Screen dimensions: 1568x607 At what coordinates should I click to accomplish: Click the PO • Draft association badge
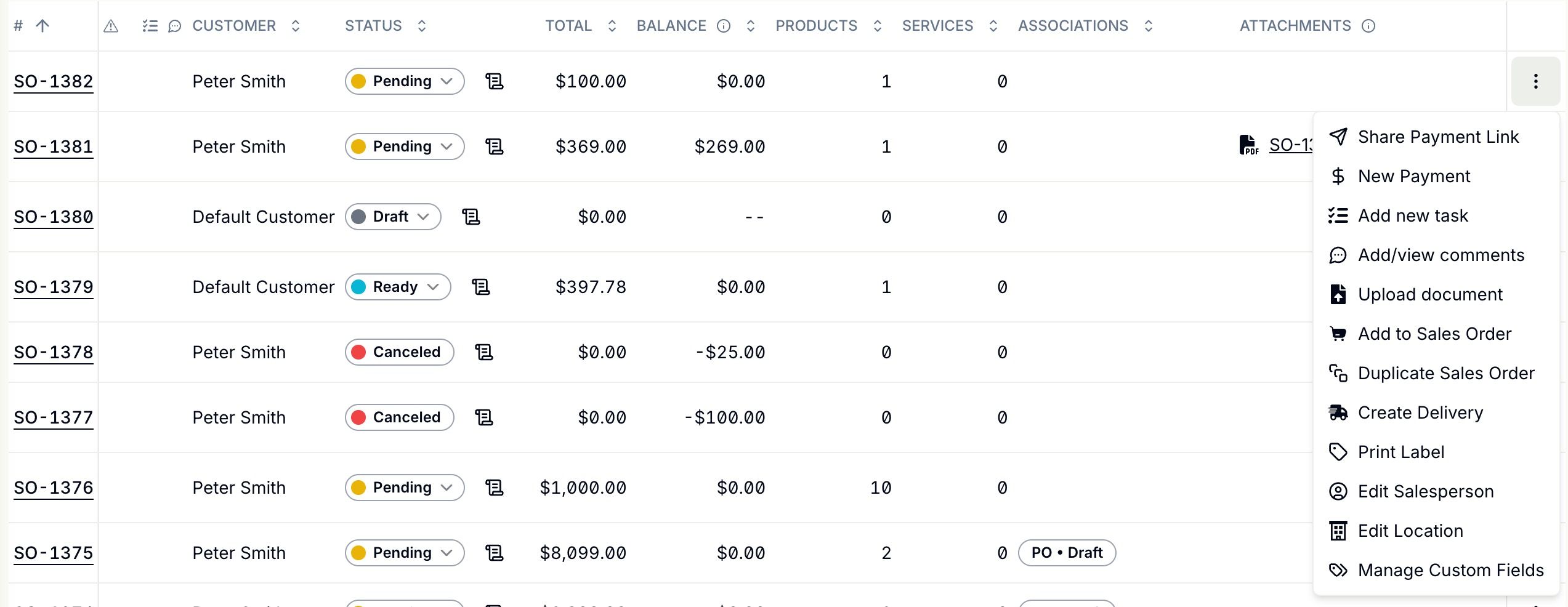tap(1067, 553)
